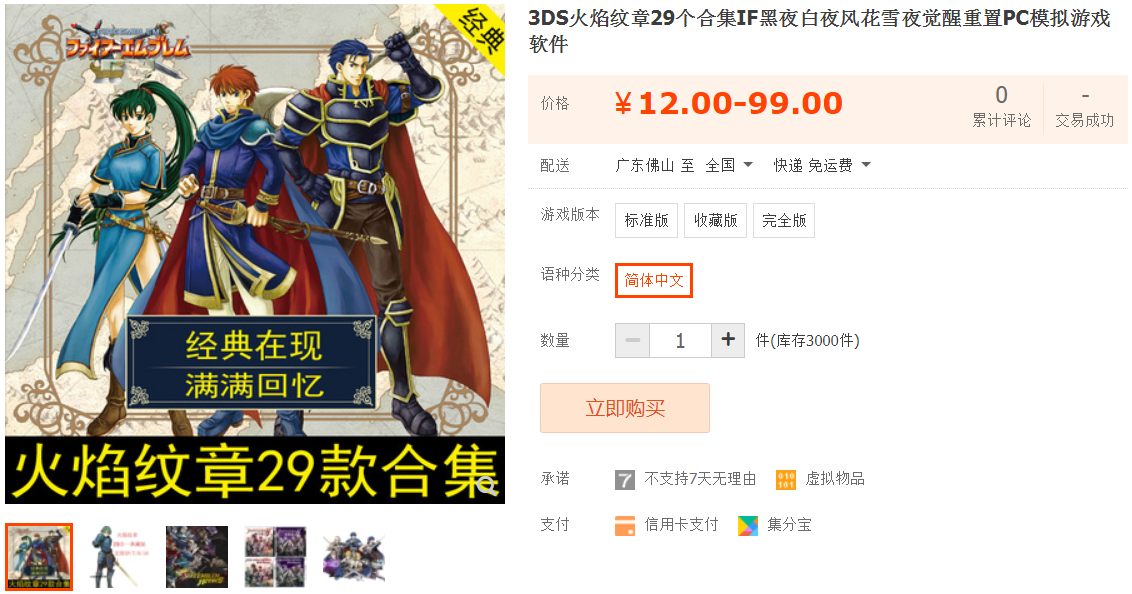Select the fourth thumbnail with four covers
The width and height of the screenshot is (1132, 594).
[x=275, y=556]
